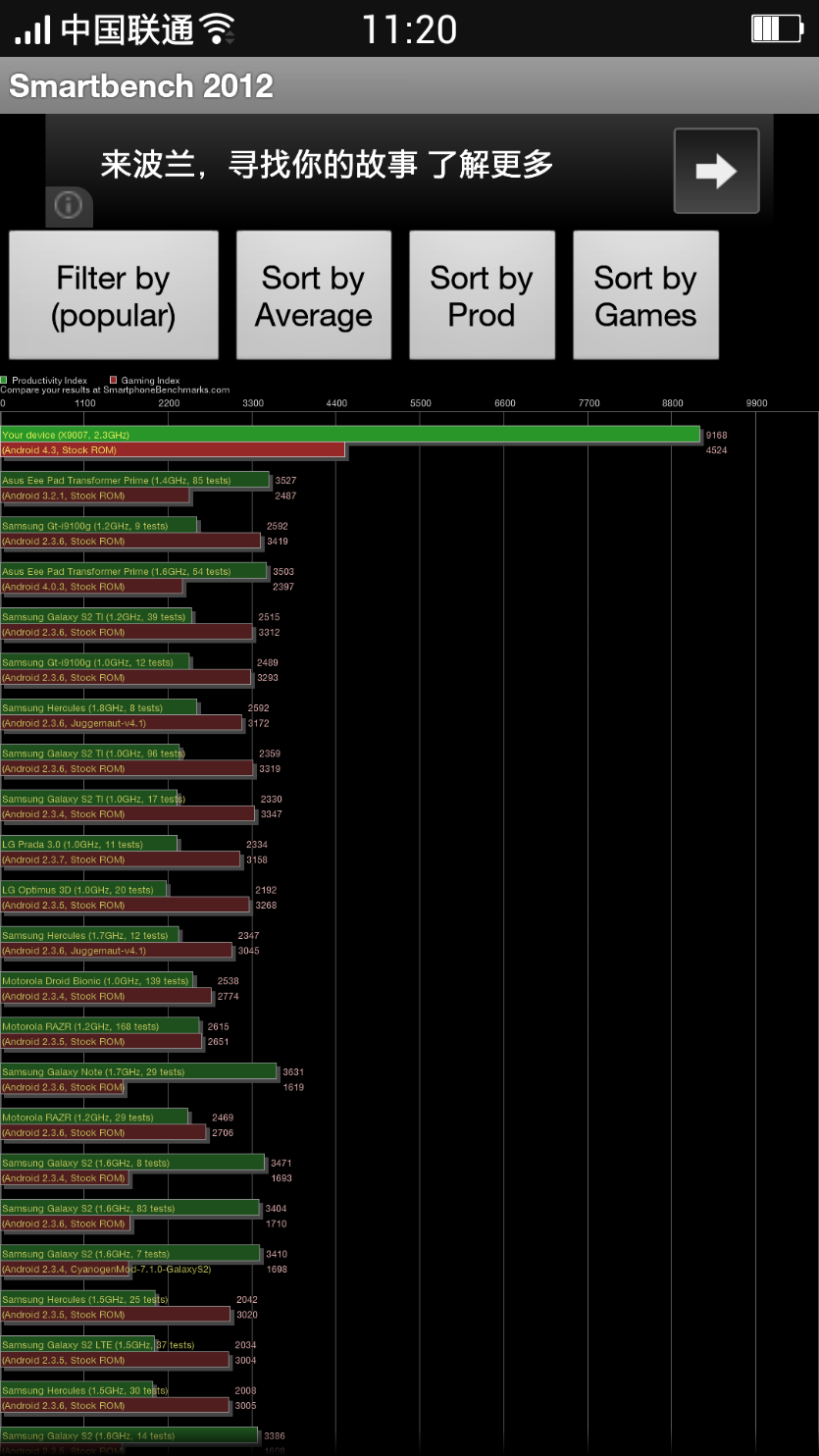
Task: Select Asus Eee Pad Transformer Prime 85 tests row
Action: (134, 481)
